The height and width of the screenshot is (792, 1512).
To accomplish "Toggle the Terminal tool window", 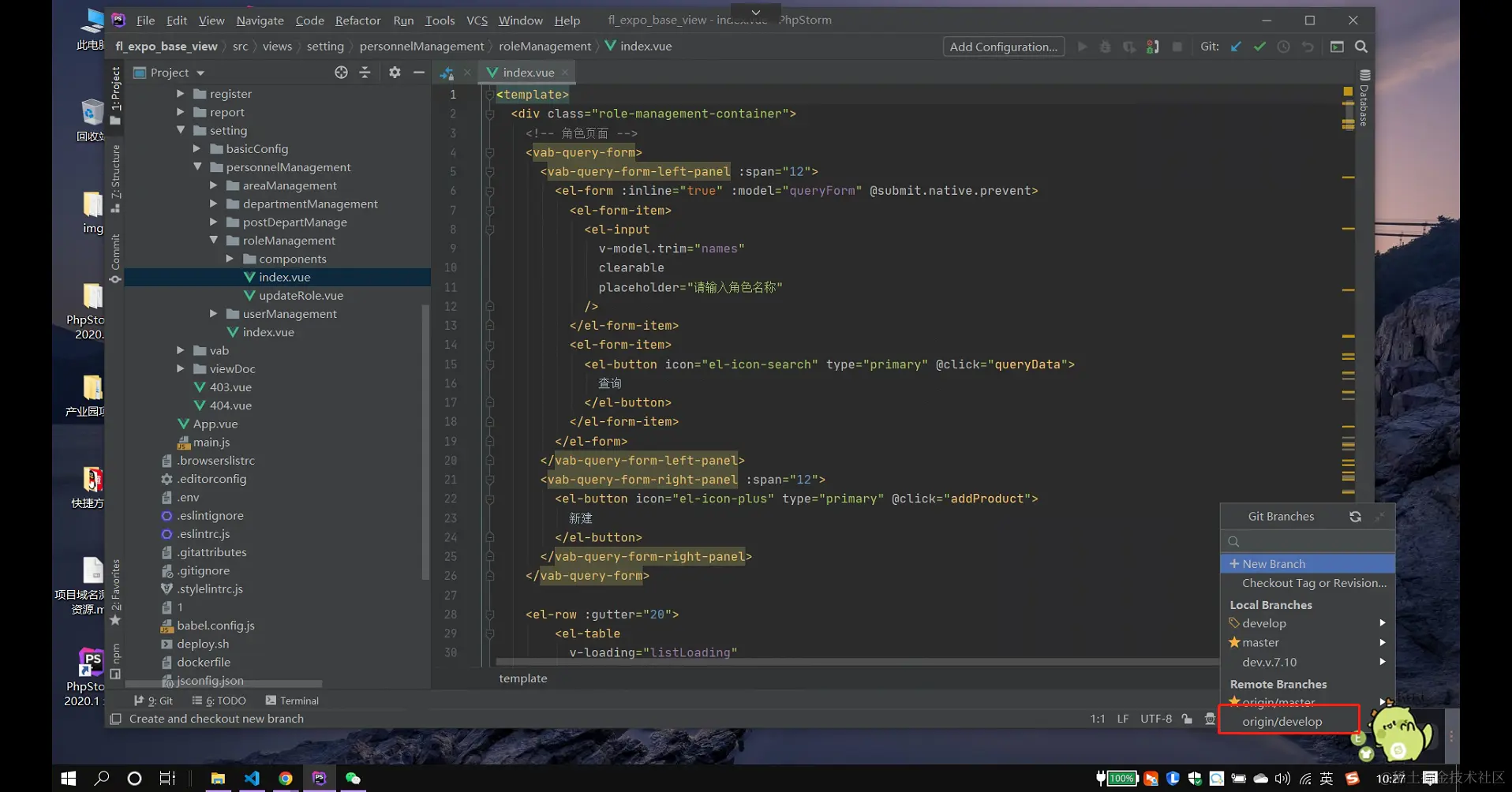I will point(292,700).
